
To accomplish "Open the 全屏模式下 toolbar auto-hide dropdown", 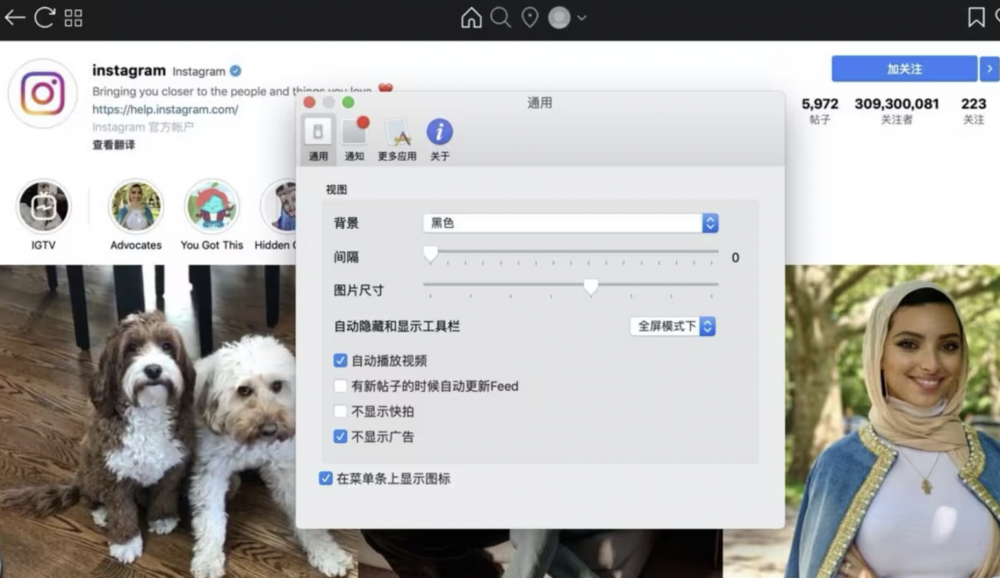I will [x=673, y=326].
